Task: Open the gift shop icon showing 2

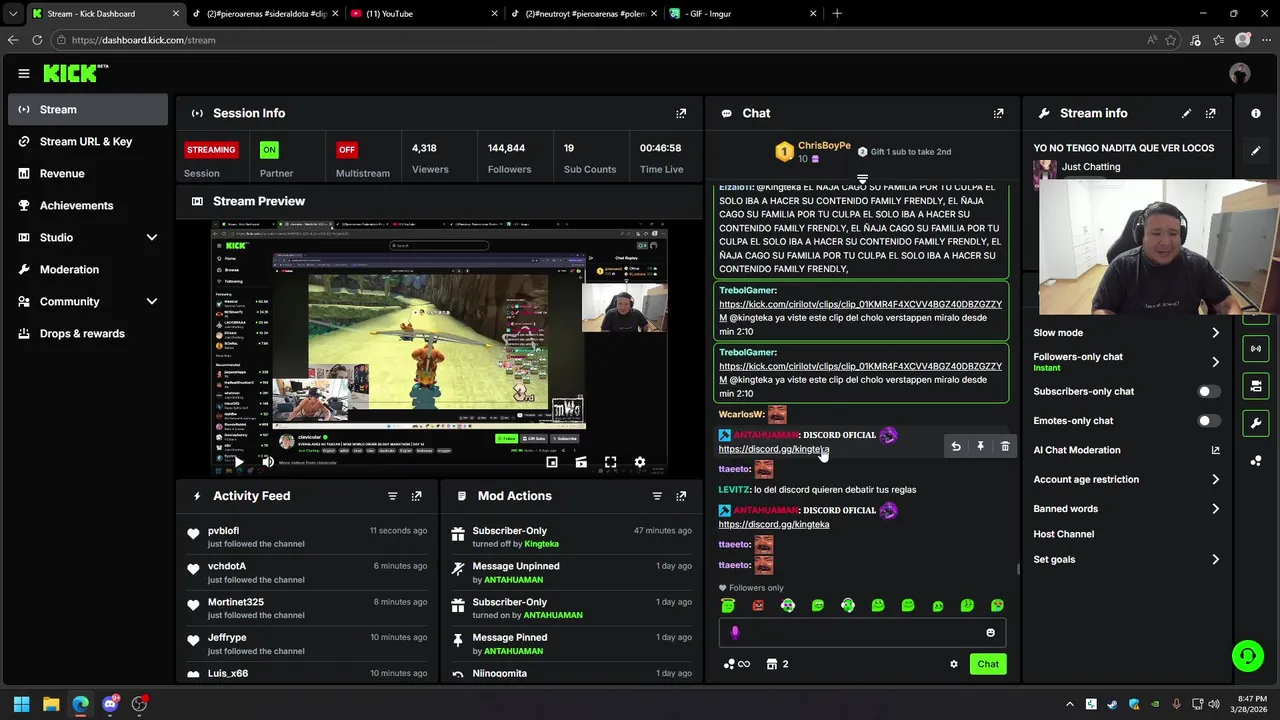Action: point(777,664)
